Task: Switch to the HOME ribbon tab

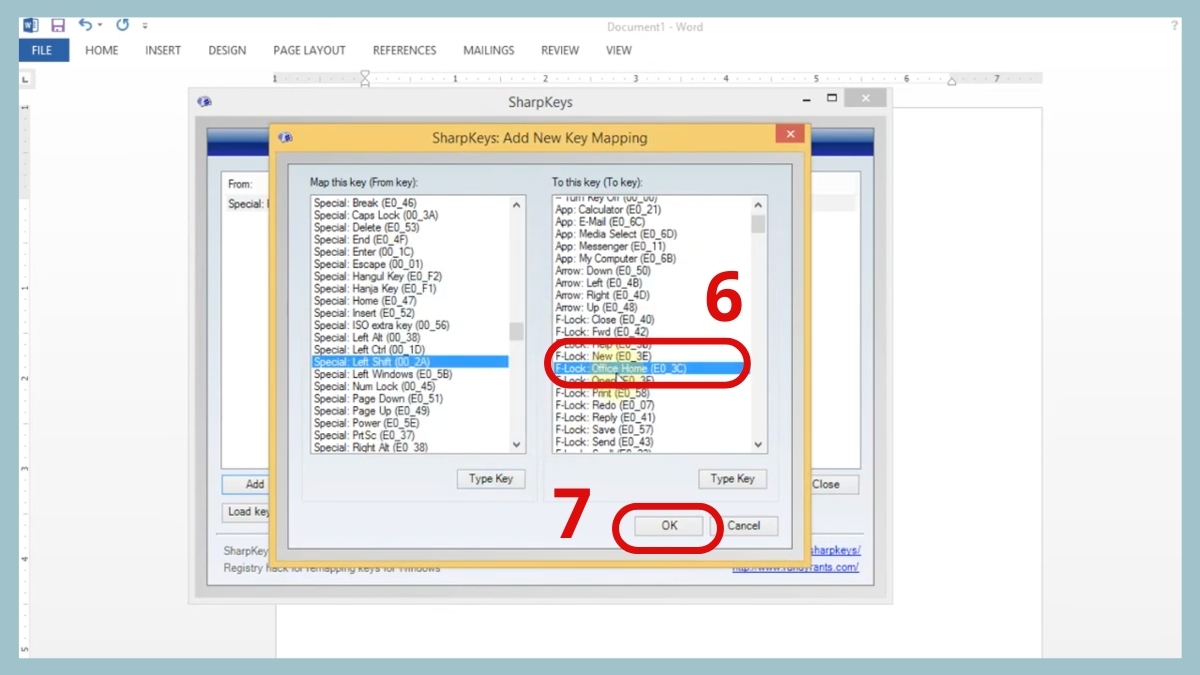Action: 101,50
